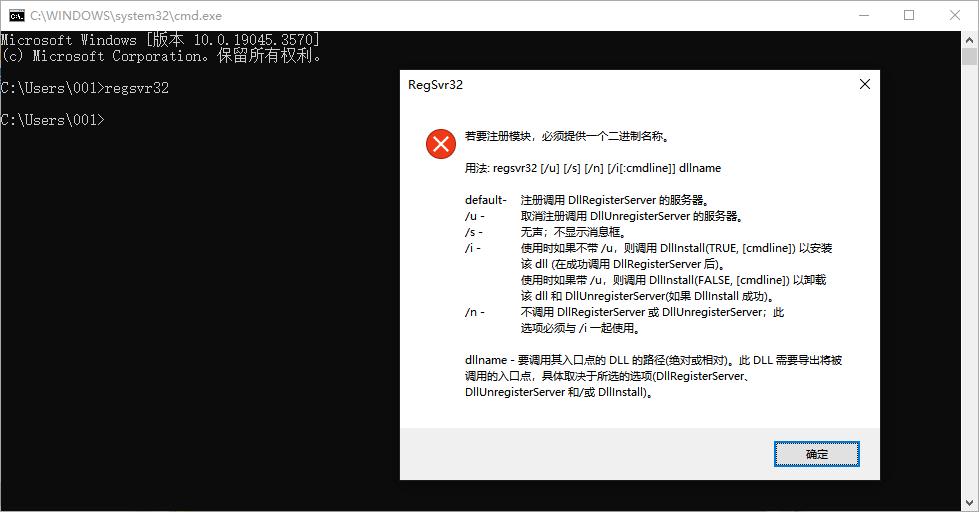This screenshot has width=979, height=512.
Task: Click the console vertical scrollbar track
Action: (x=970, y=300)
